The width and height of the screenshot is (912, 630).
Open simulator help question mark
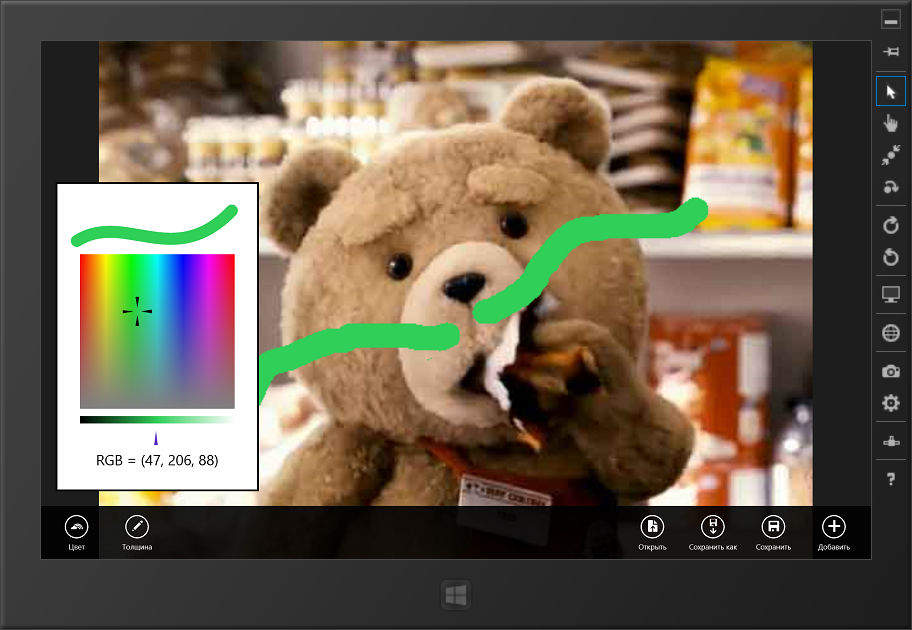coord(890,479)
